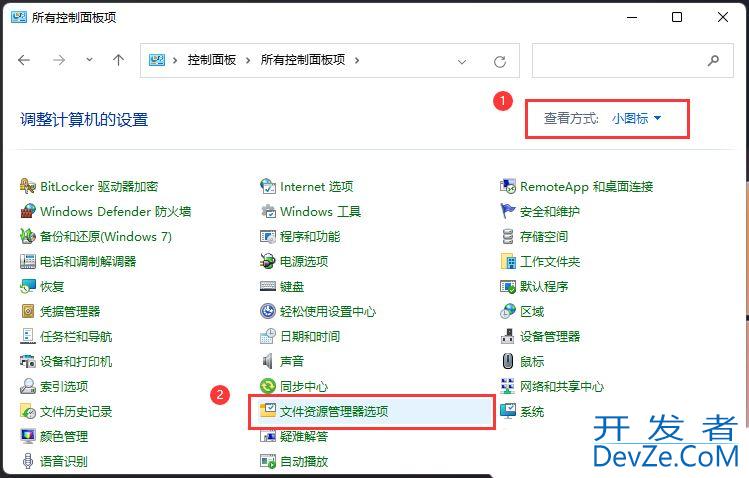The image size is (749, 478).
Task: Open 程序和功能 link text
Action: coord(310,236)
